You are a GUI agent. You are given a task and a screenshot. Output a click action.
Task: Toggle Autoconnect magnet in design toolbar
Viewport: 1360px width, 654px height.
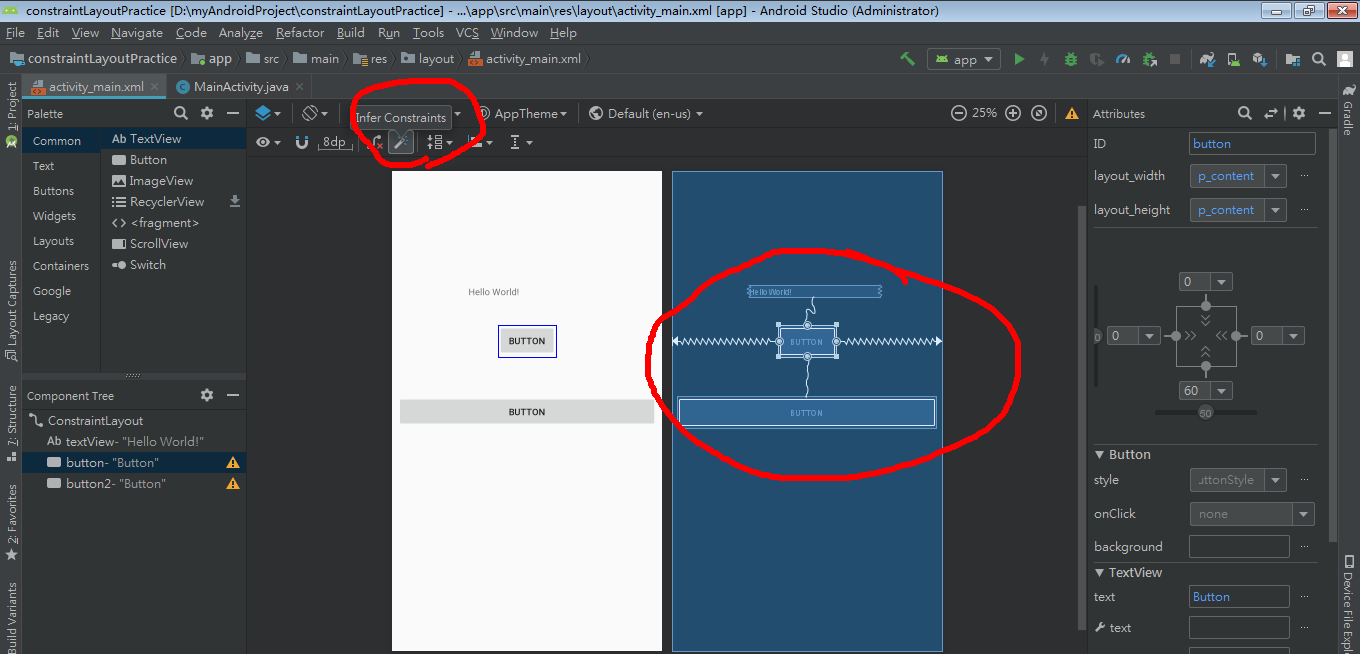click(x=301, y=142)
